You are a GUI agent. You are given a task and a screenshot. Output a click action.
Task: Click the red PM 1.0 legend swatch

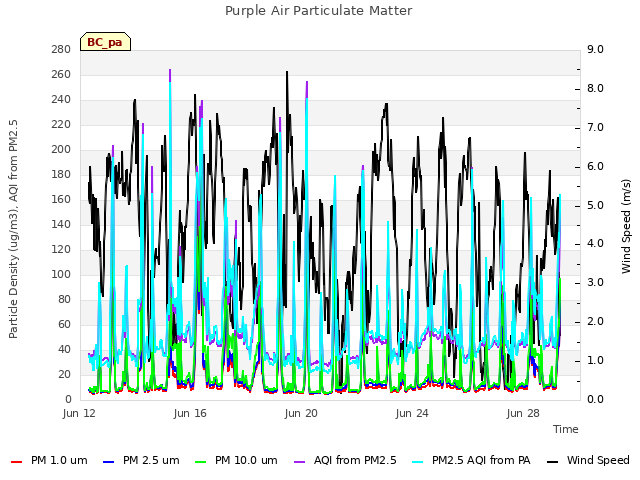pyautogui.click(x=16, y=462)
